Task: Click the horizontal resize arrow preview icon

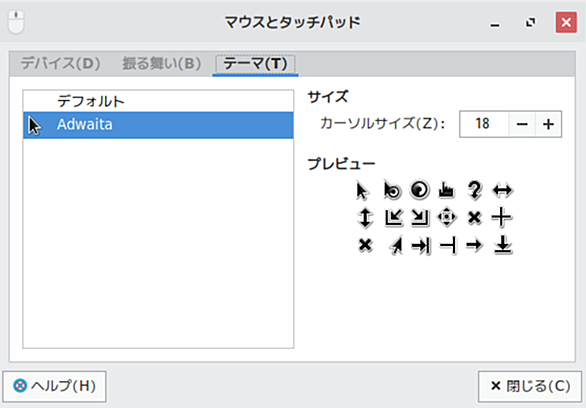Action: tap(503, 191)
